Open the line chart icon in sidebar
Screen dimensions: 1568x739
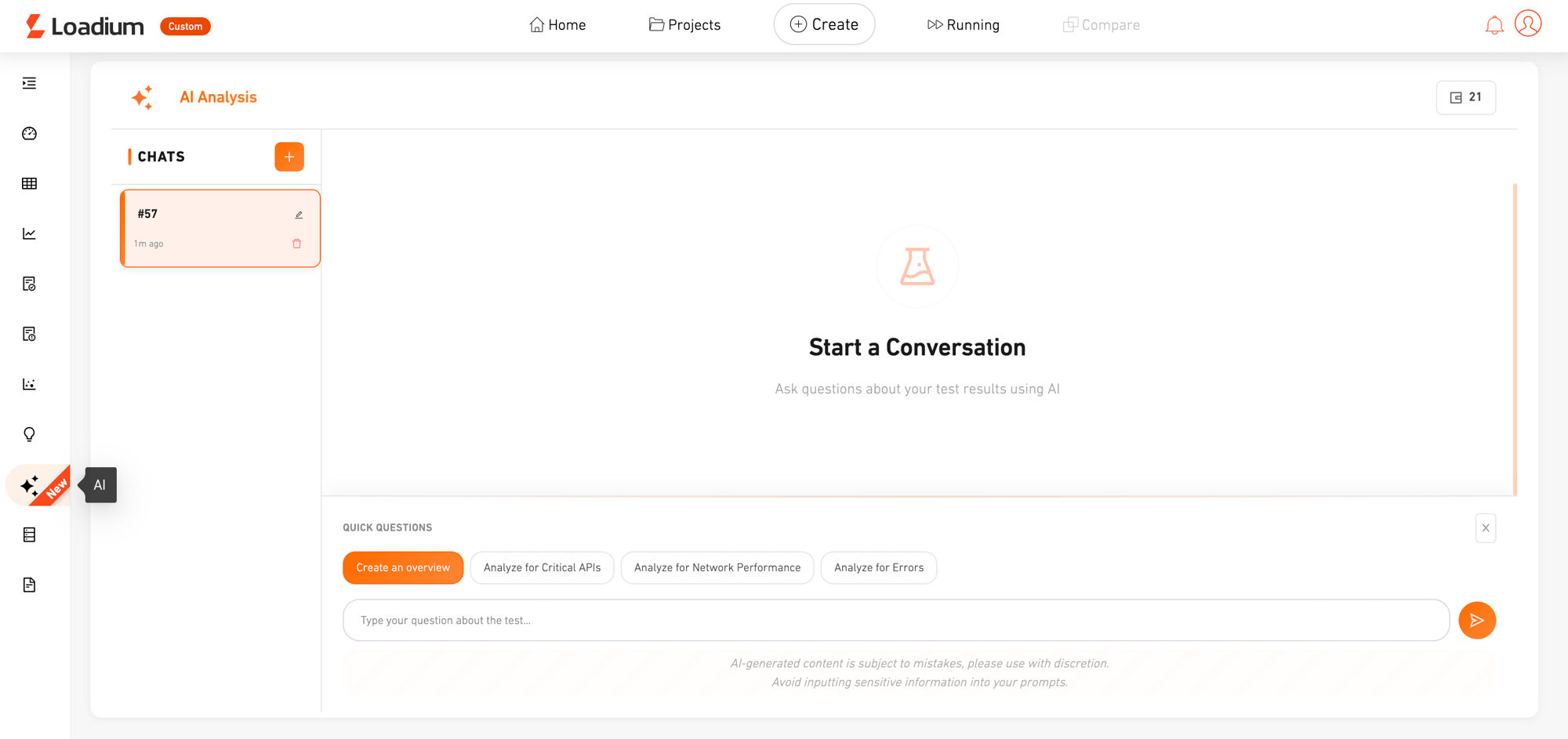[29, 234]
